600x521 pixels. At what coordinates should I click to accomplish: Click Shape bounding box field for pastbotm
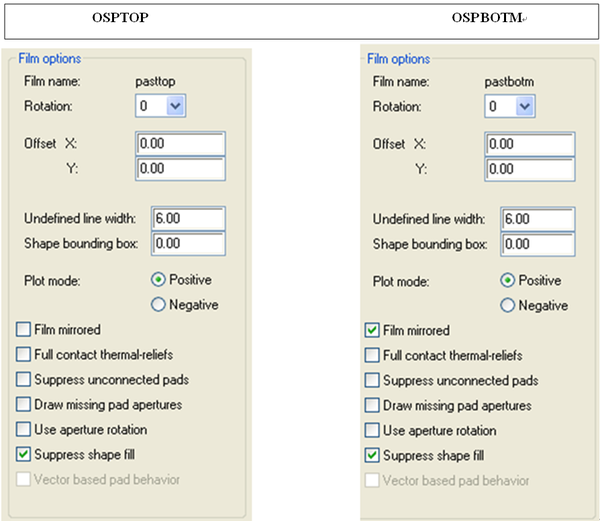[x=537, y=243]
